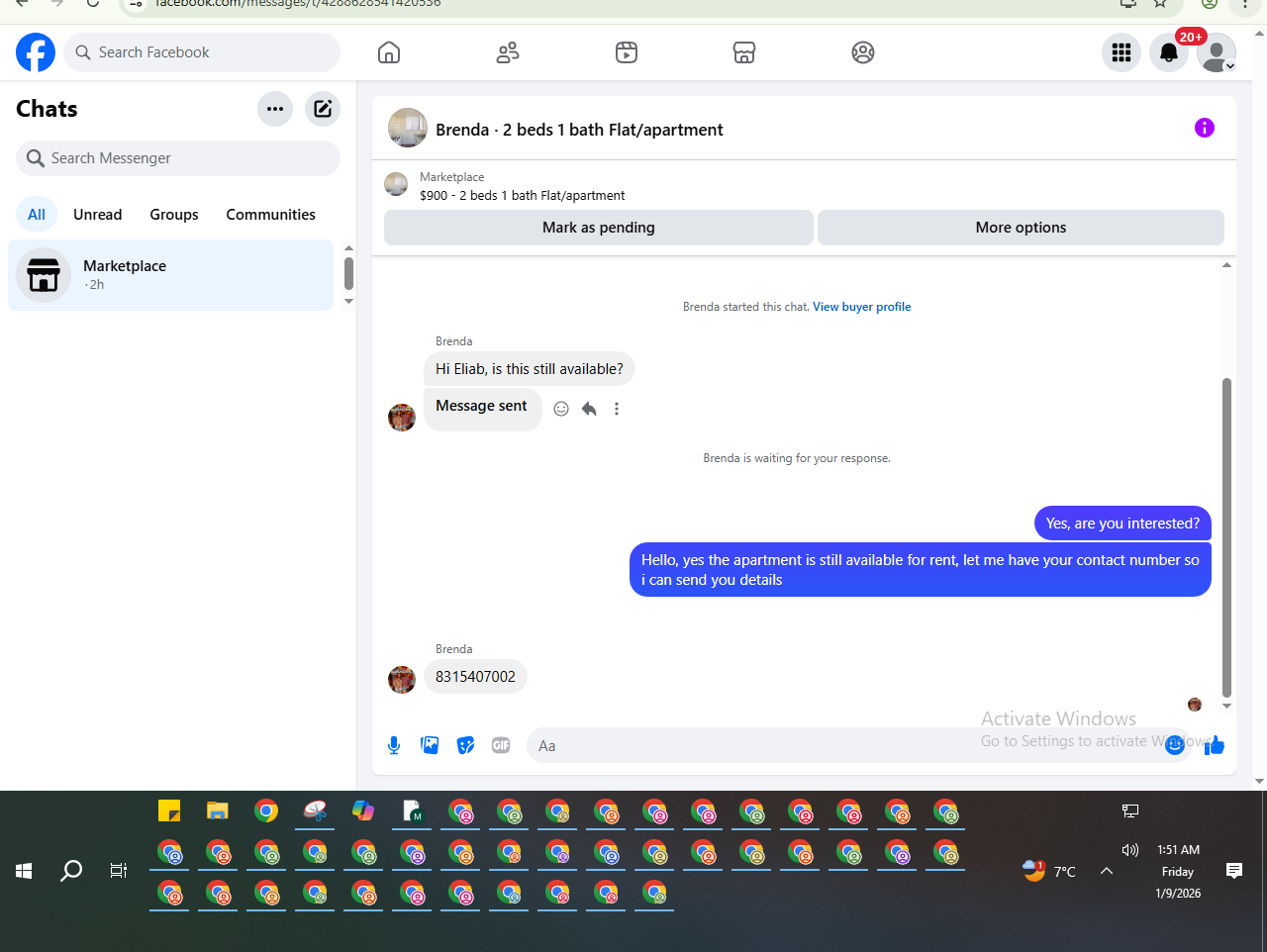Click Brenda's listing avatar in chat header
Image resolution: width=1267 pixels, height=952 pixels.
tap(408, 129)
